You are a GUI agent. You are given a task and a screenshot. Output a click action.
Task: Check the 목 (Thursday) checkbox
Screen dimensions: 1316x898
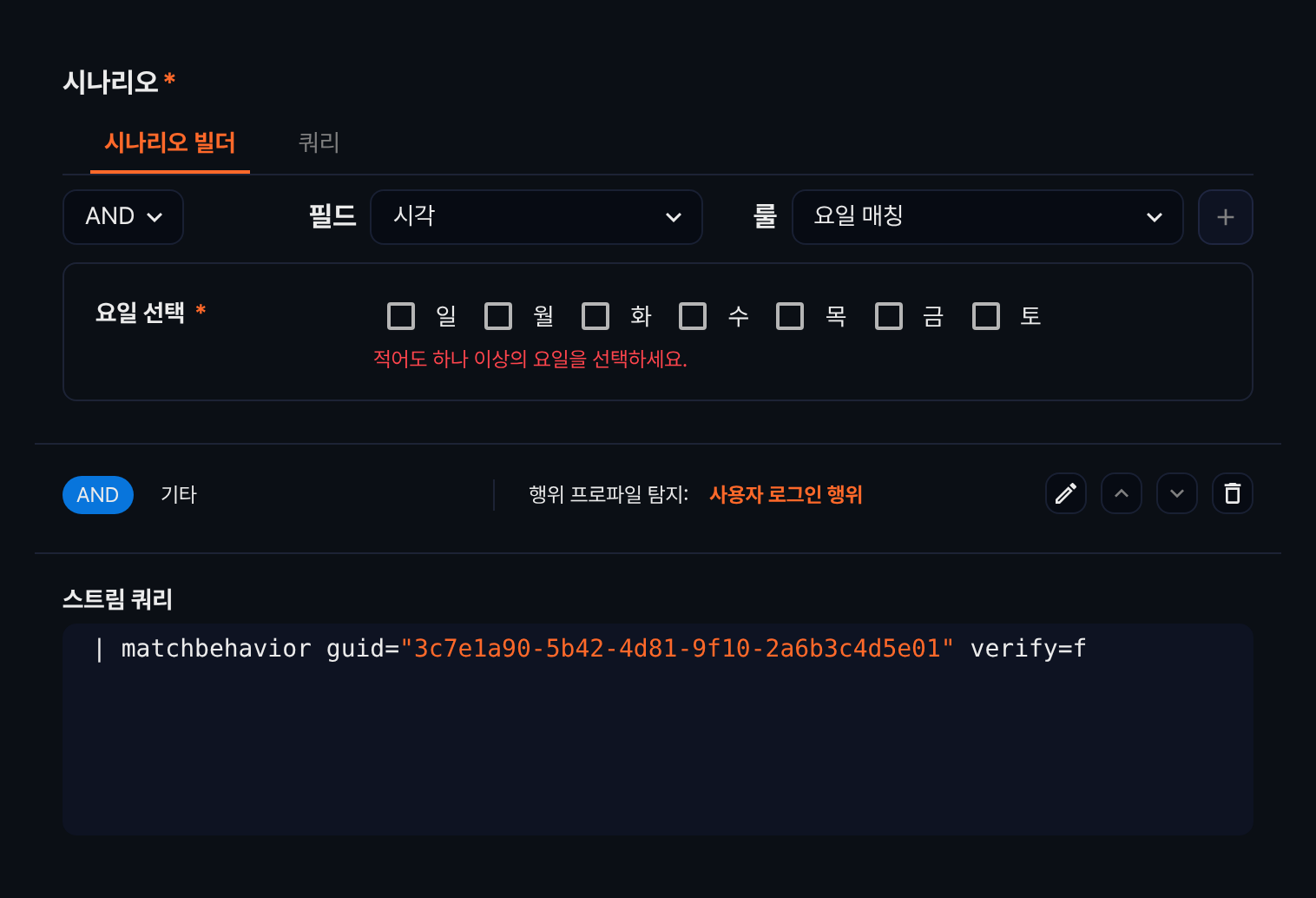tap(790, 316)
